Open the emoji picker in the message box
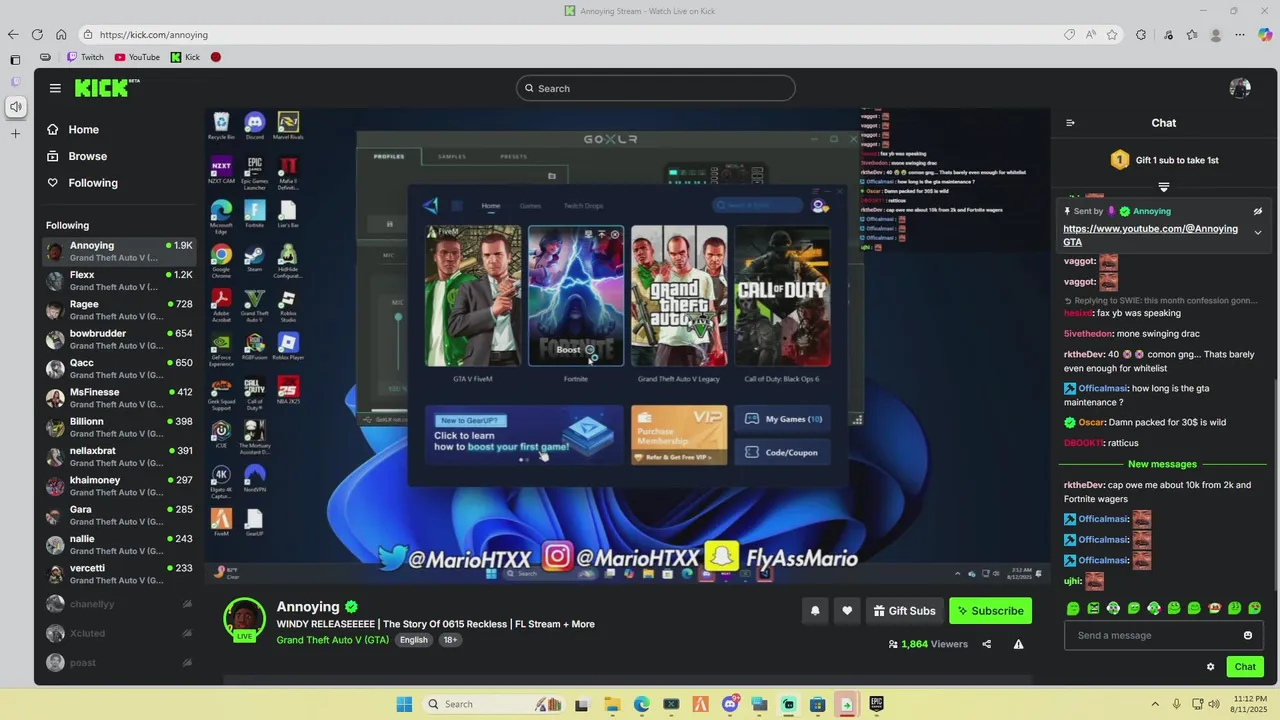Screen dimensions: 1280x720 (x=1248, y=635)
